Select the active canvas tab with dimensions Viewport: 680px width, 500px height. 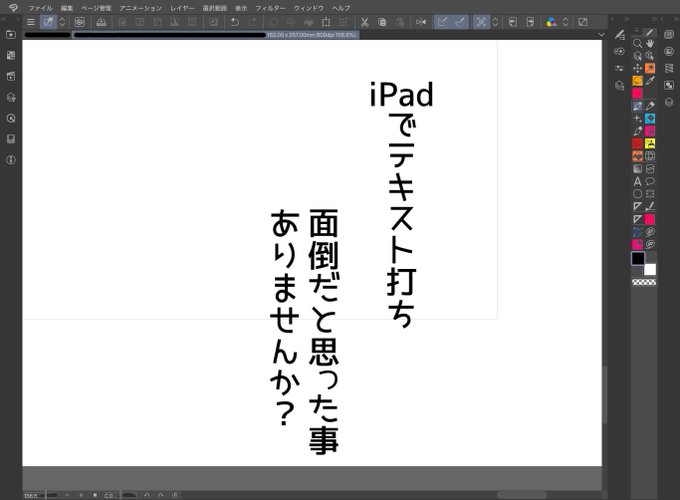point(216,35)
